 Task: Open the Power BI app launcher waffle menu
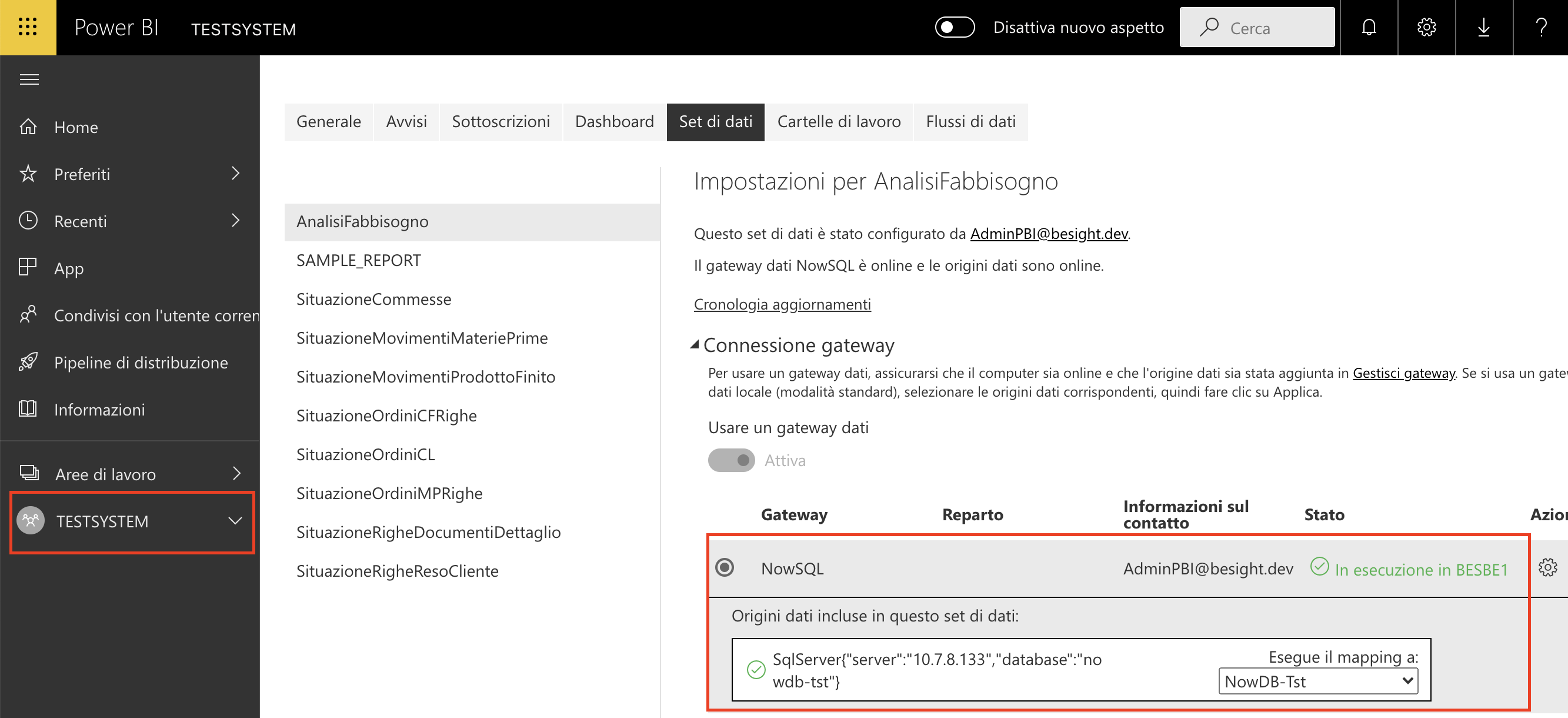[28, 28]
